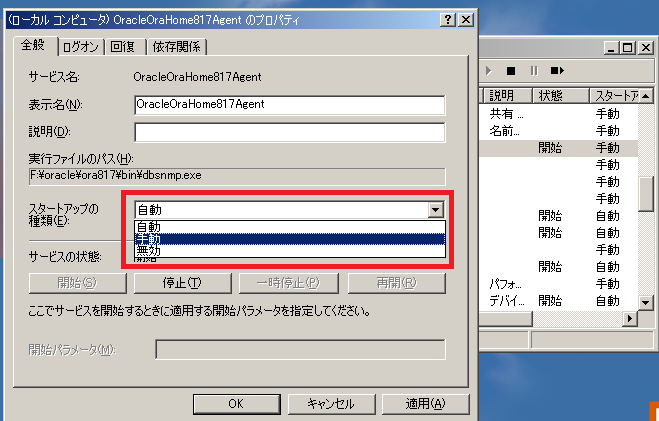This screenshot has height=421, width=659.
Task: Click stop service square icon in Services window
Action: coord(511,71)
